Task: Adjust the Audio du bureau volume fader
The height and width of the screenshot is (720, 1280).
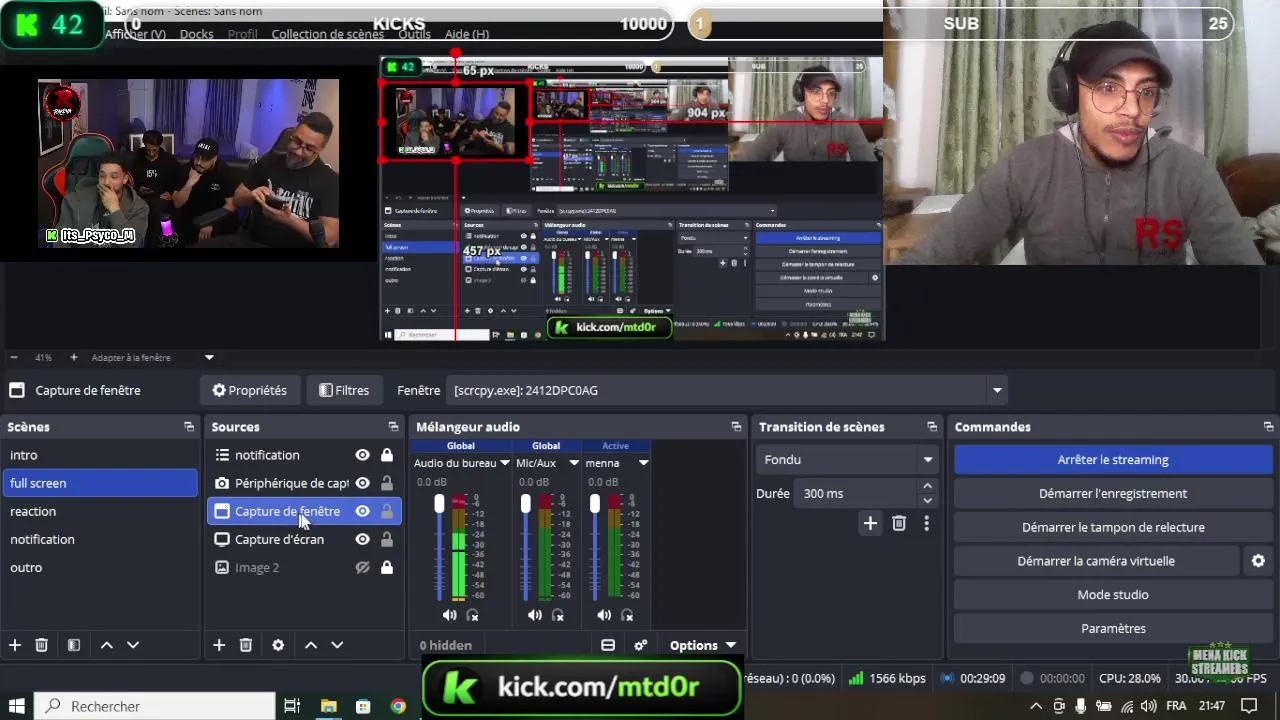Action: click(x=439, y=505)
